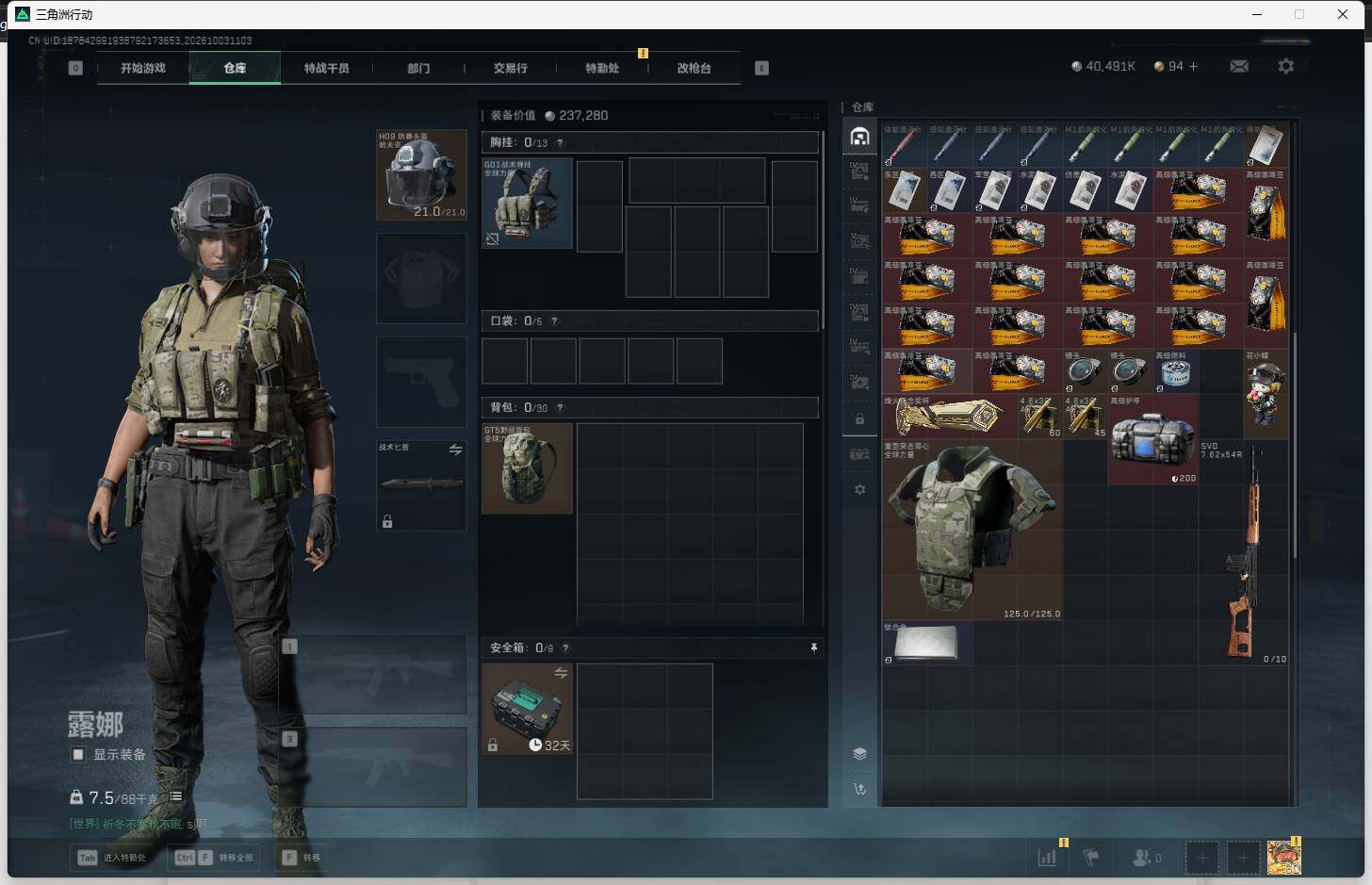Open settings via the gear icon
Image resolution: width=1372 pixels, height=885 pixels.
click(1285, 66)
